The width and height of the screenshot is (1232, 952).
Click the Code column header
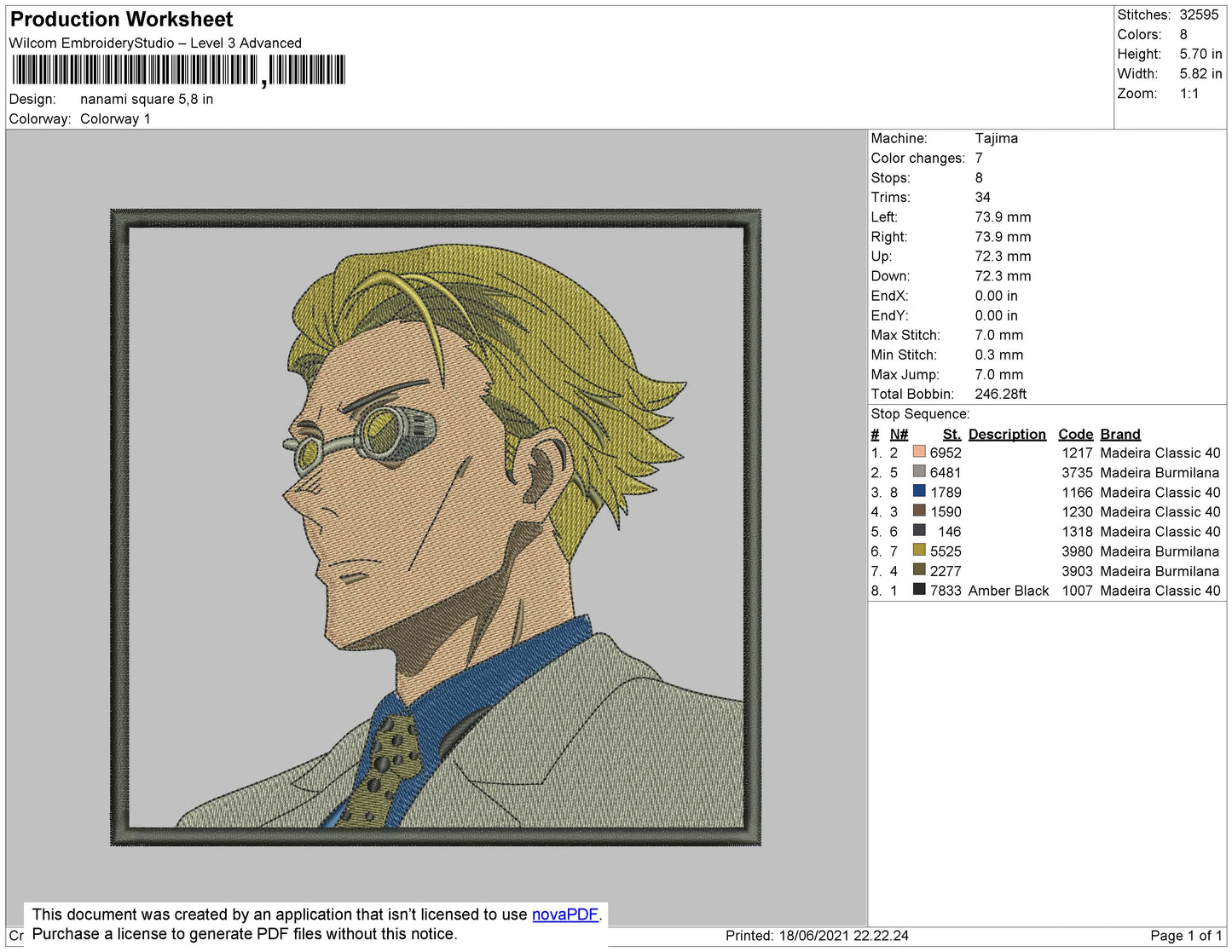[1076, 434]
